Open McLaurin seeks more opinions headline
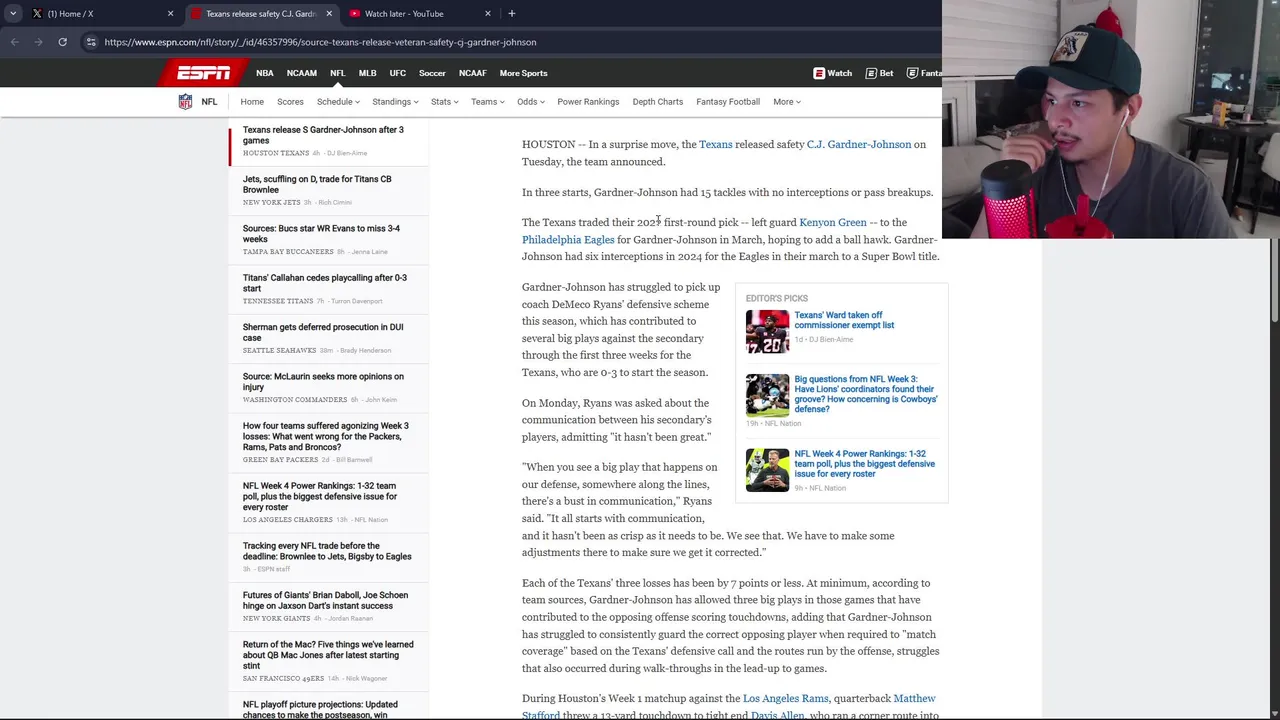 [323, 381]
